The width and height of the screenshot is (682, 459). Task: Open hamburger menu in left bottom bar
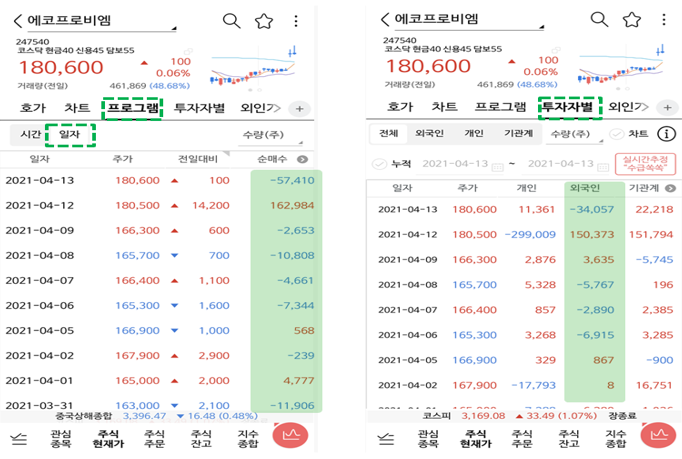(x=19, y=439)
